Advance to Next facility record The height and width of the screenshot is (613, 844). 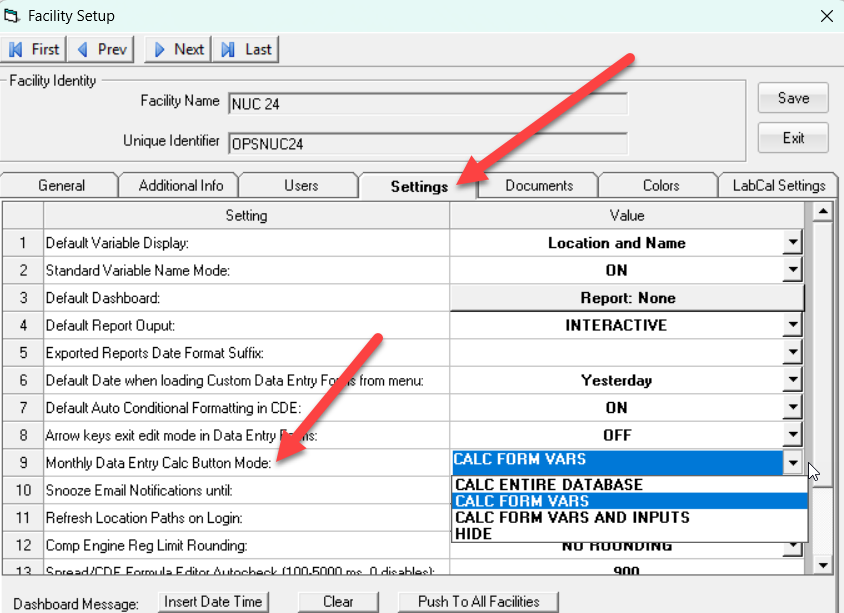[x=178, y=49]
